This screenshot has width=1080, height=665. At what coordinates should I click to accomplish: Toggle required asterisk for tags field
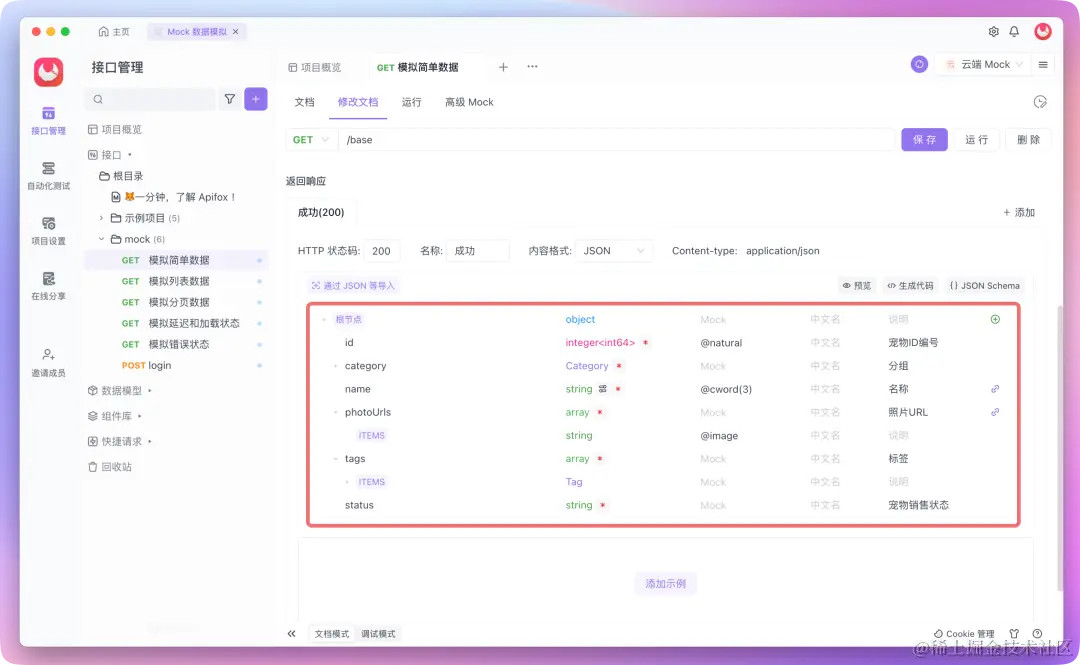(x=600, y=458)
